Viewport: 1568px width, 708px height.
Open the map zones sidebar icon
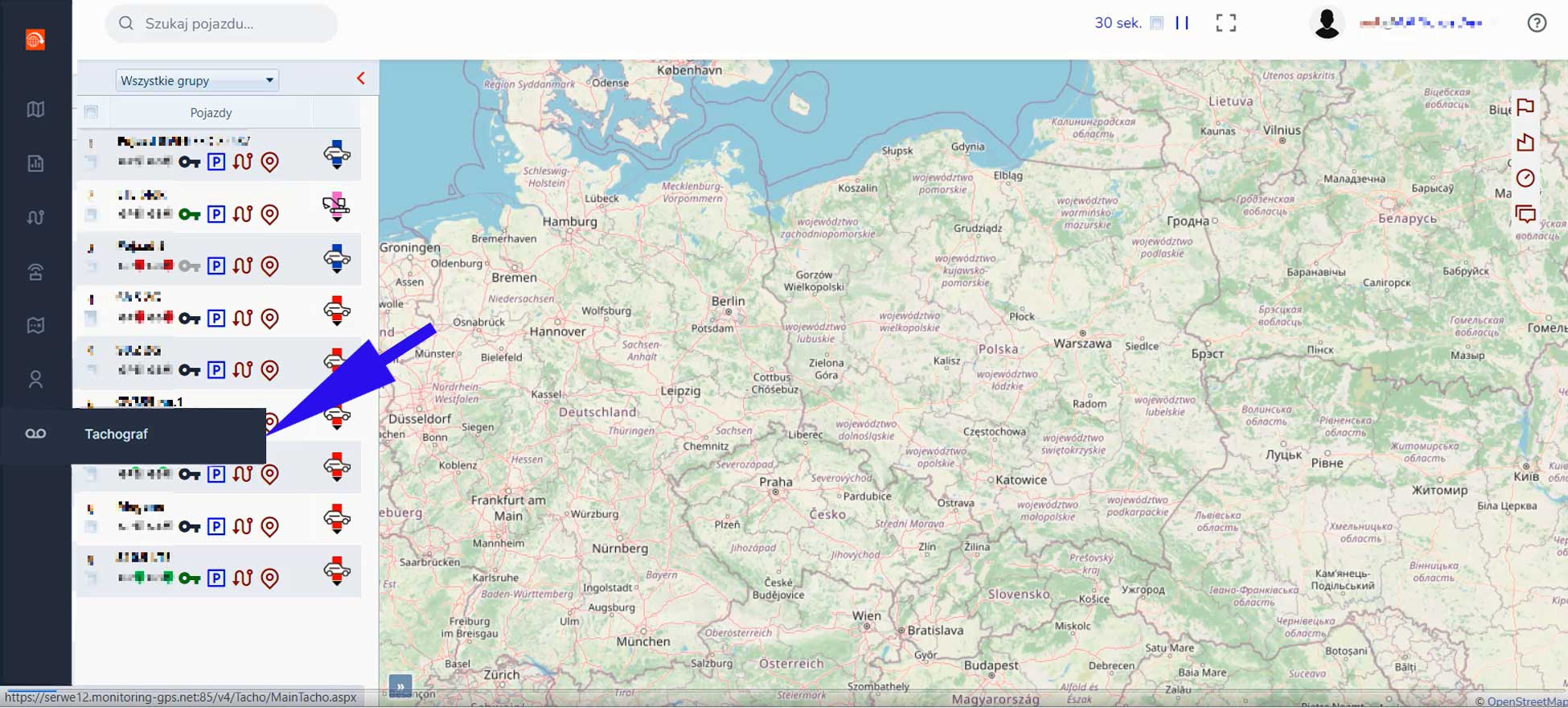(x=35, y=325)
